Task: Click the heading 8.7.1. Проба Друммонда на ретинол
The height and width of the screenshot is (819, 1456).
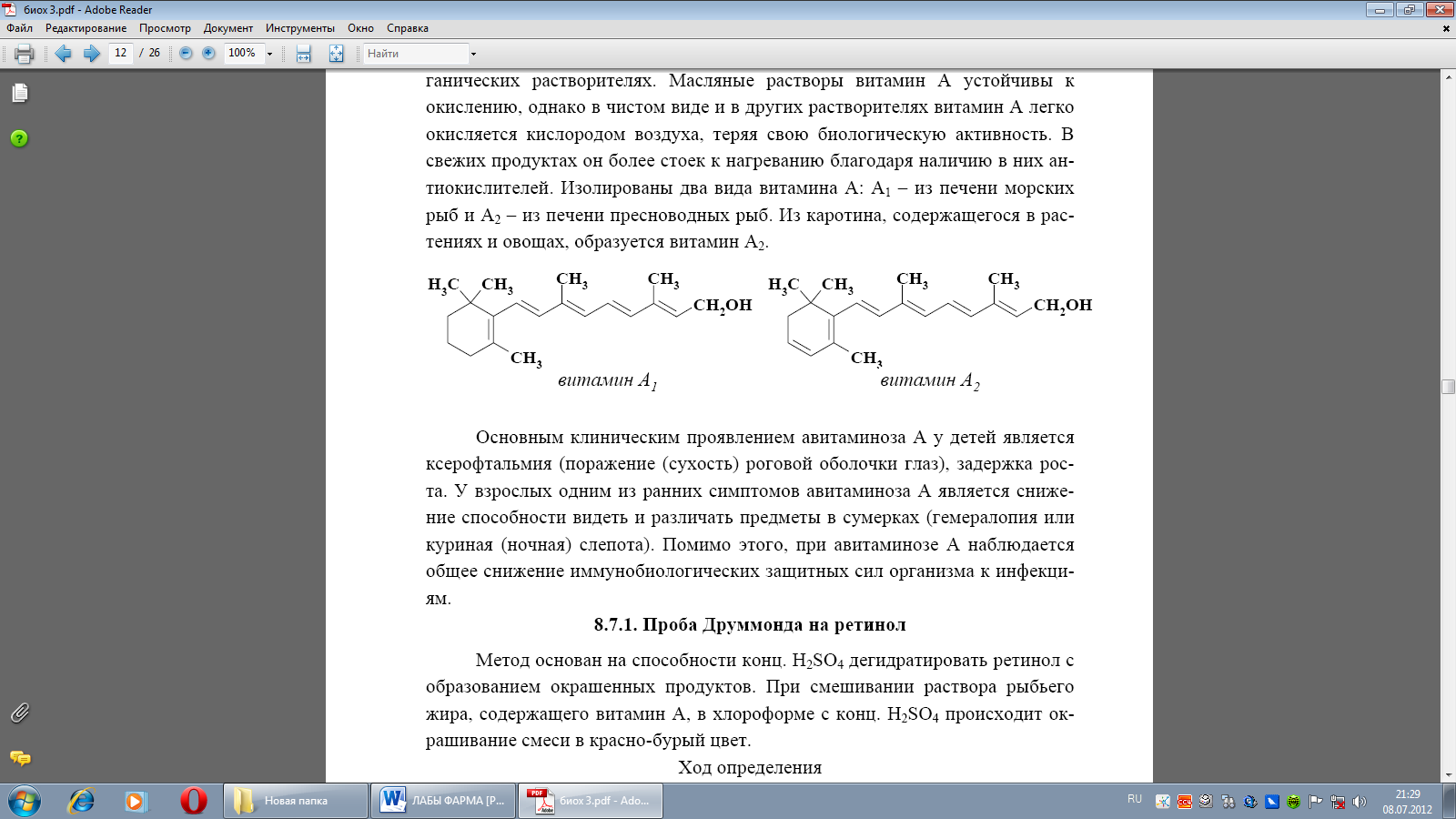Action: click(x=750, y=625)
